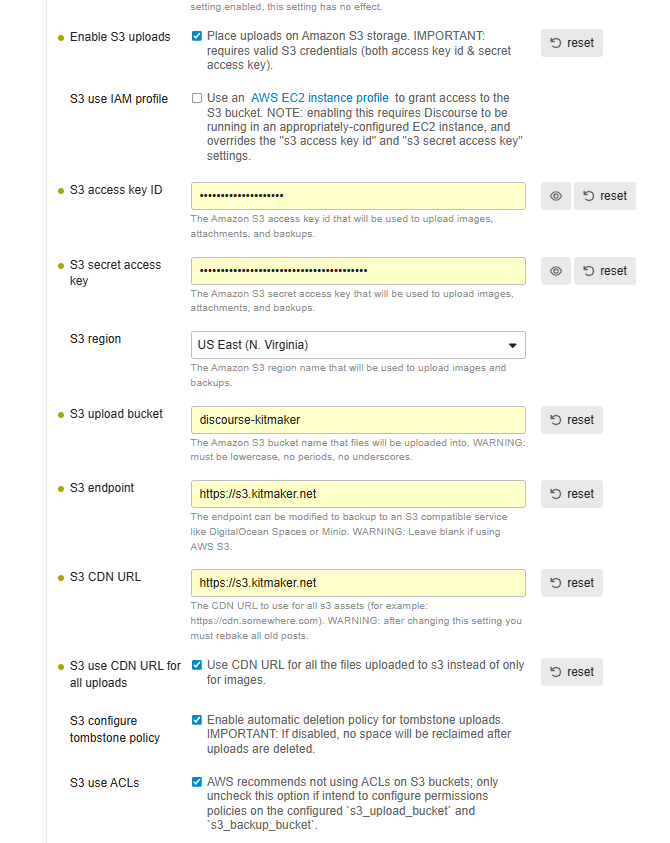
Task: Open the S3 region dropdown
Action: [x=358, y=345]
